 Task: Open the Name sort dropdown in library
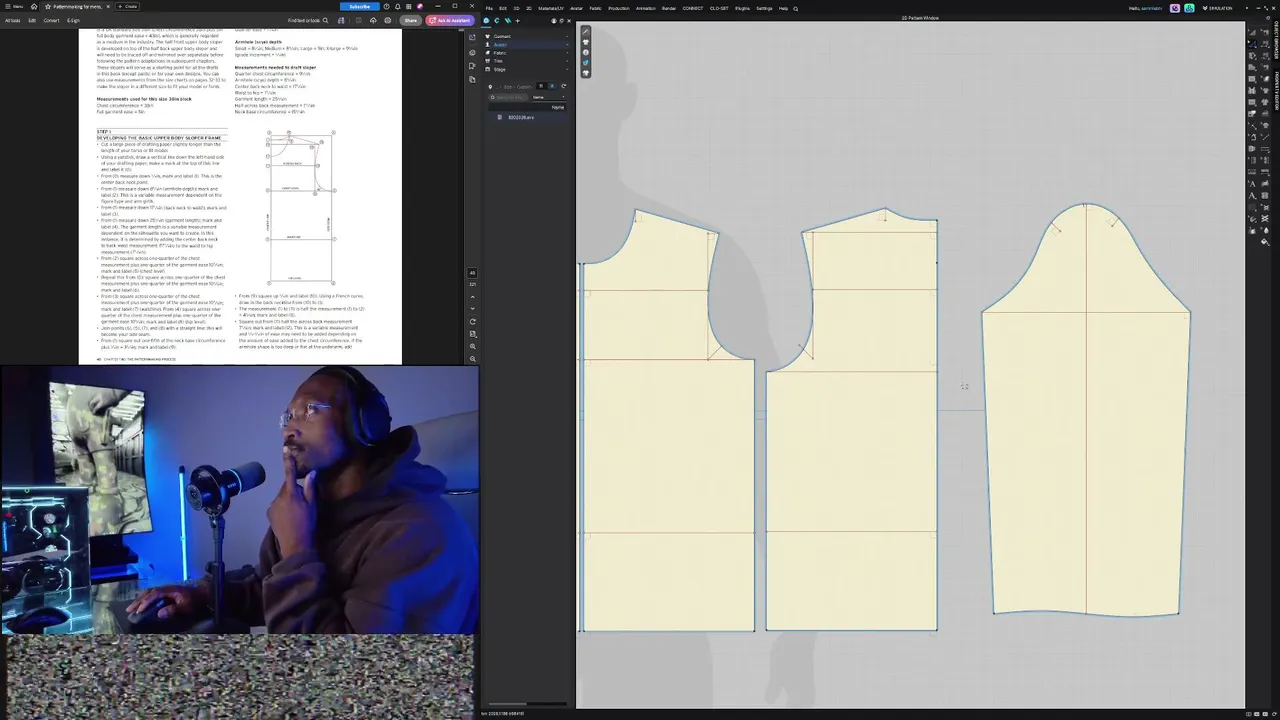pos(548,97)
